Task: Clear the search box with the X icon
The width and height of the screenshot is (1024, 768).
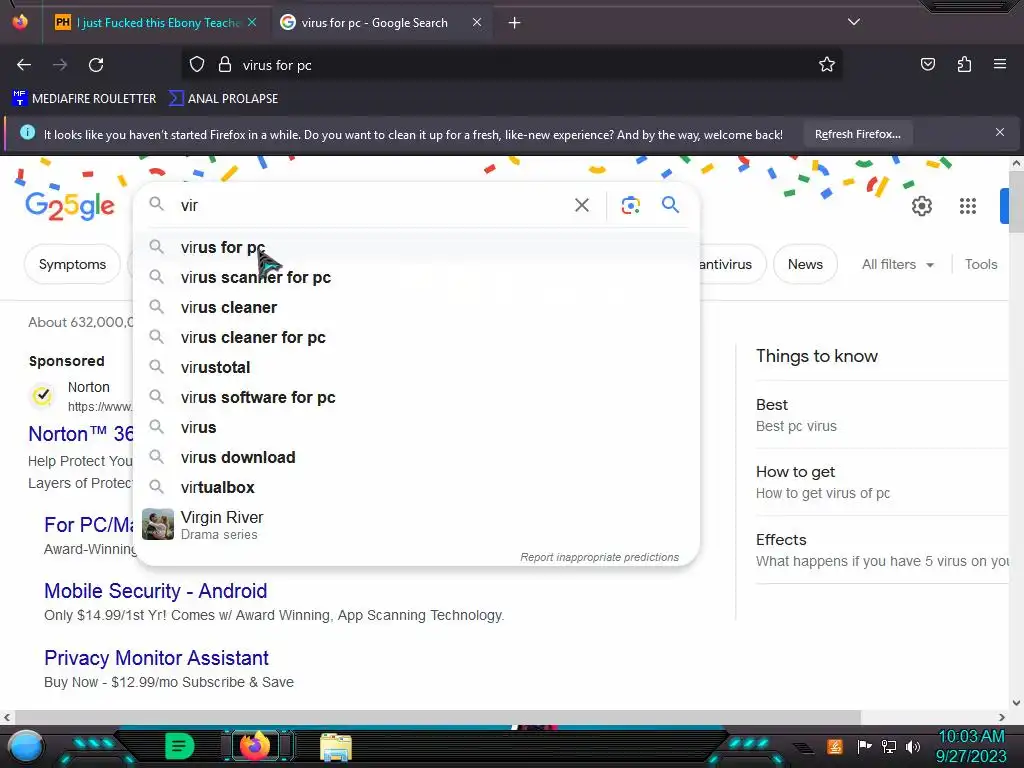Action: coord(582,205)
